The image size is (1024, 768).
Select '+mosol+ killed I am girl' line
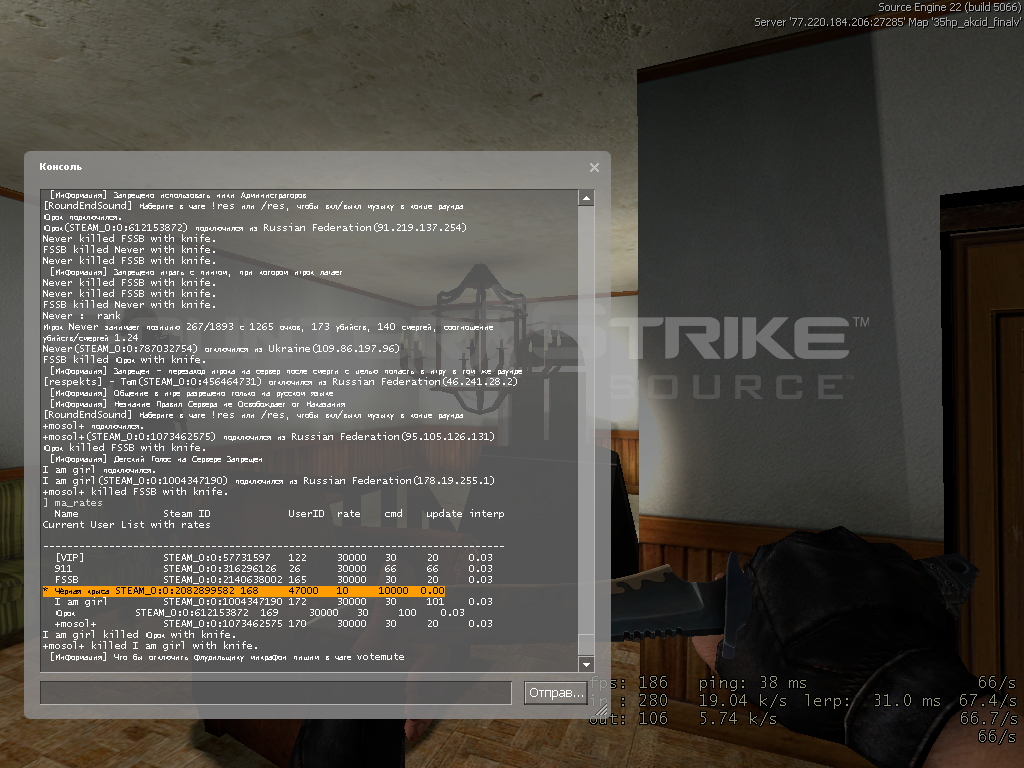tap(150, 646)
